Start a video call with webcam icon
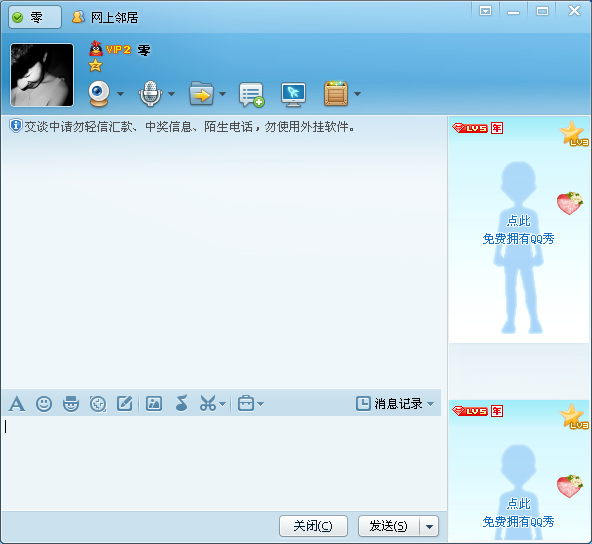Screen dimensions: 592x544 [99, 93]
